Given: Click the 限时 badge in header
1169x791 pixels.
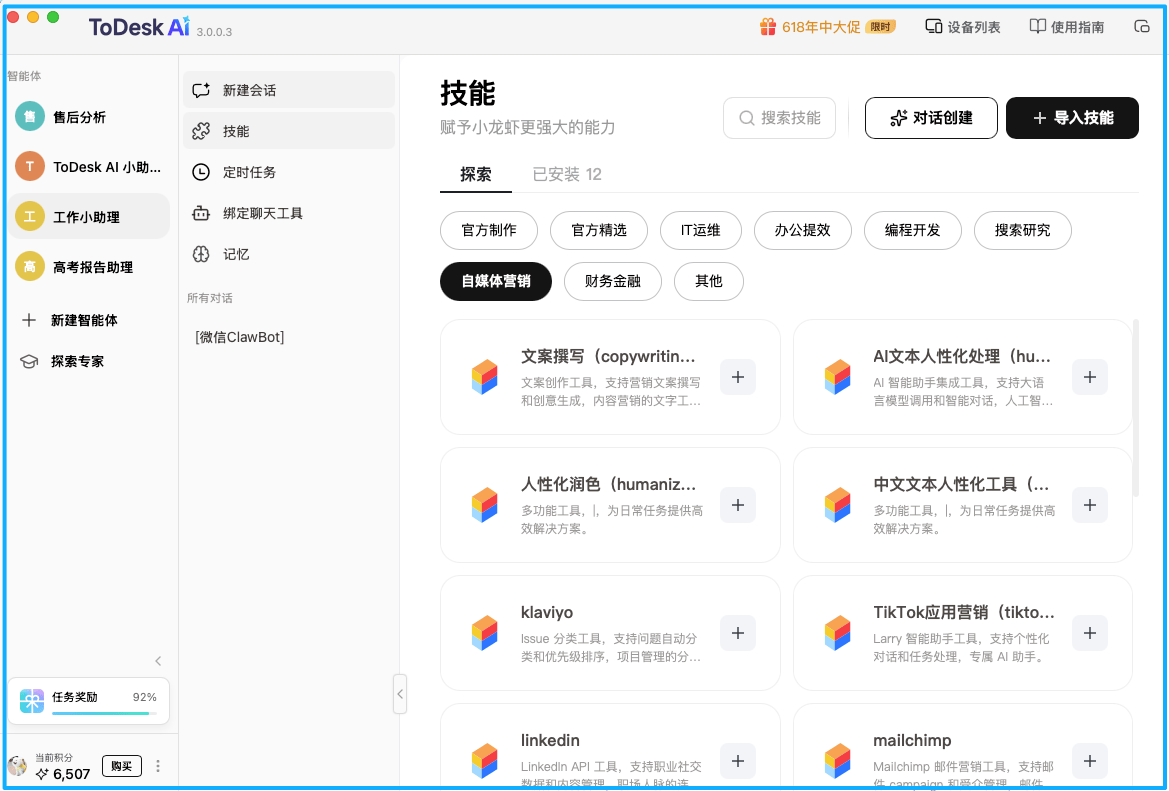Looking at the screenshot, I should [880, 27].
